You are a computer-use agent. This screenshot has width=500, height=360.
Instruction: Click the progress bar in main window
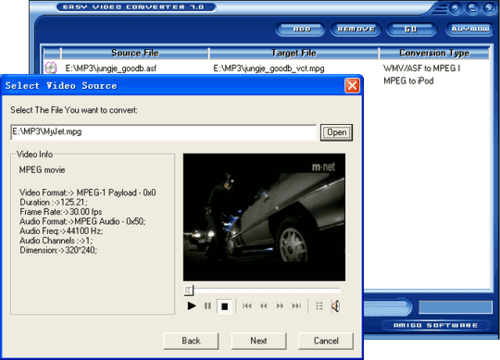455,307
